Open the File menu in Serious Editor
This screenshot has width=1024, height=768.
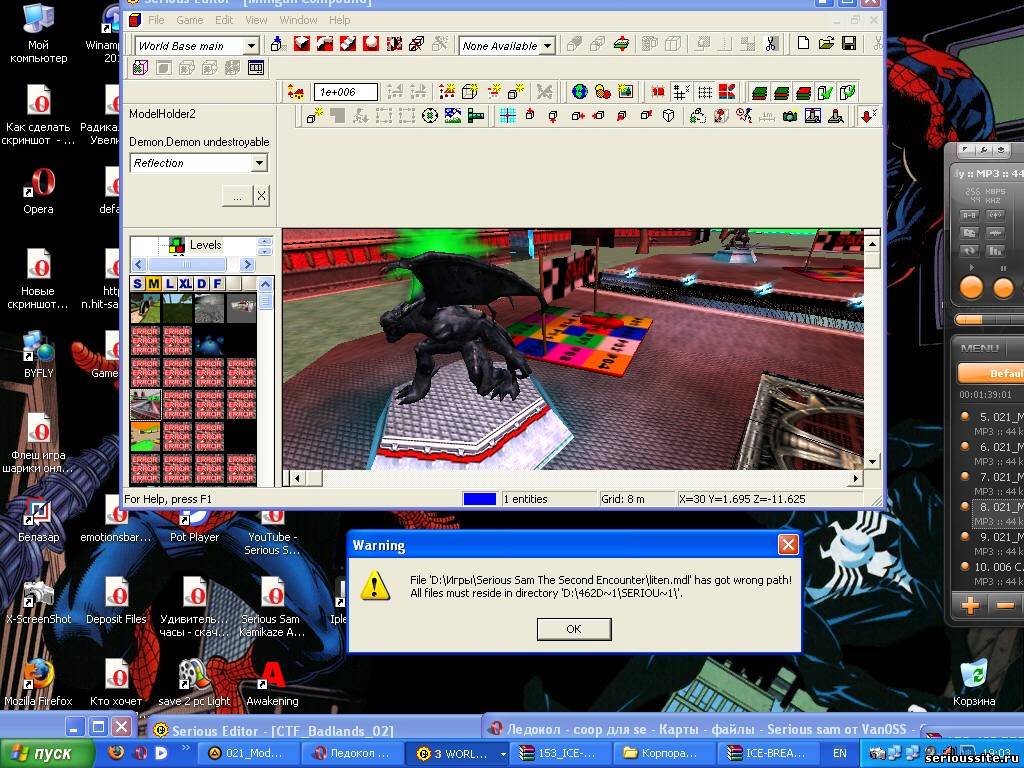tap(156, 20)
